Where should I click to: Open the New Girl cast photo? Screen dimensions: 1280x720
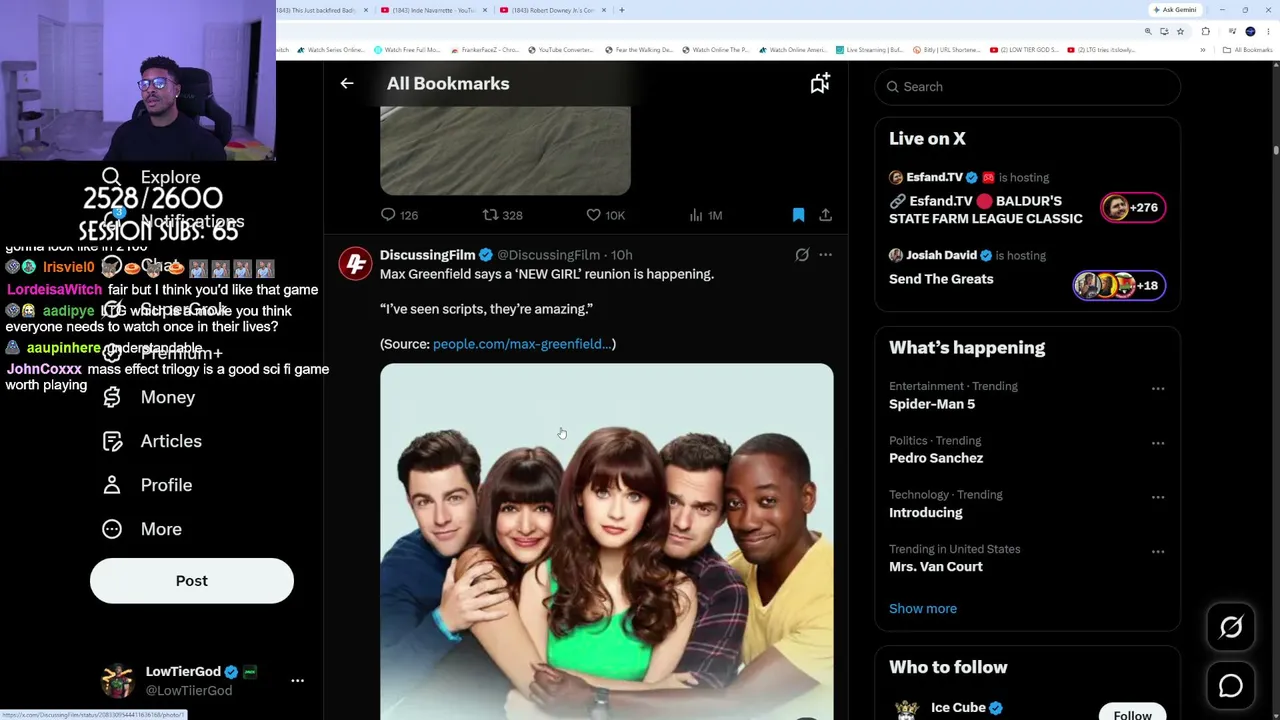(606, 541)
